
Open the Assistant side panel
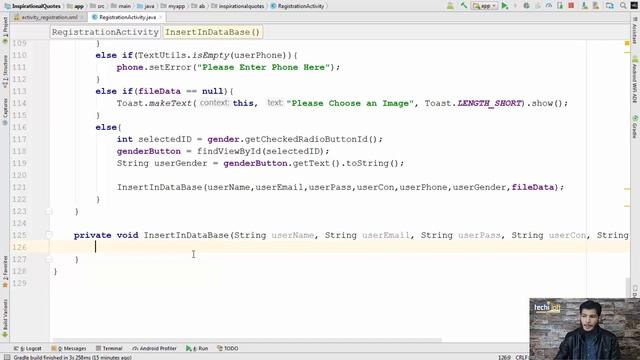click(x=635, y=32)
